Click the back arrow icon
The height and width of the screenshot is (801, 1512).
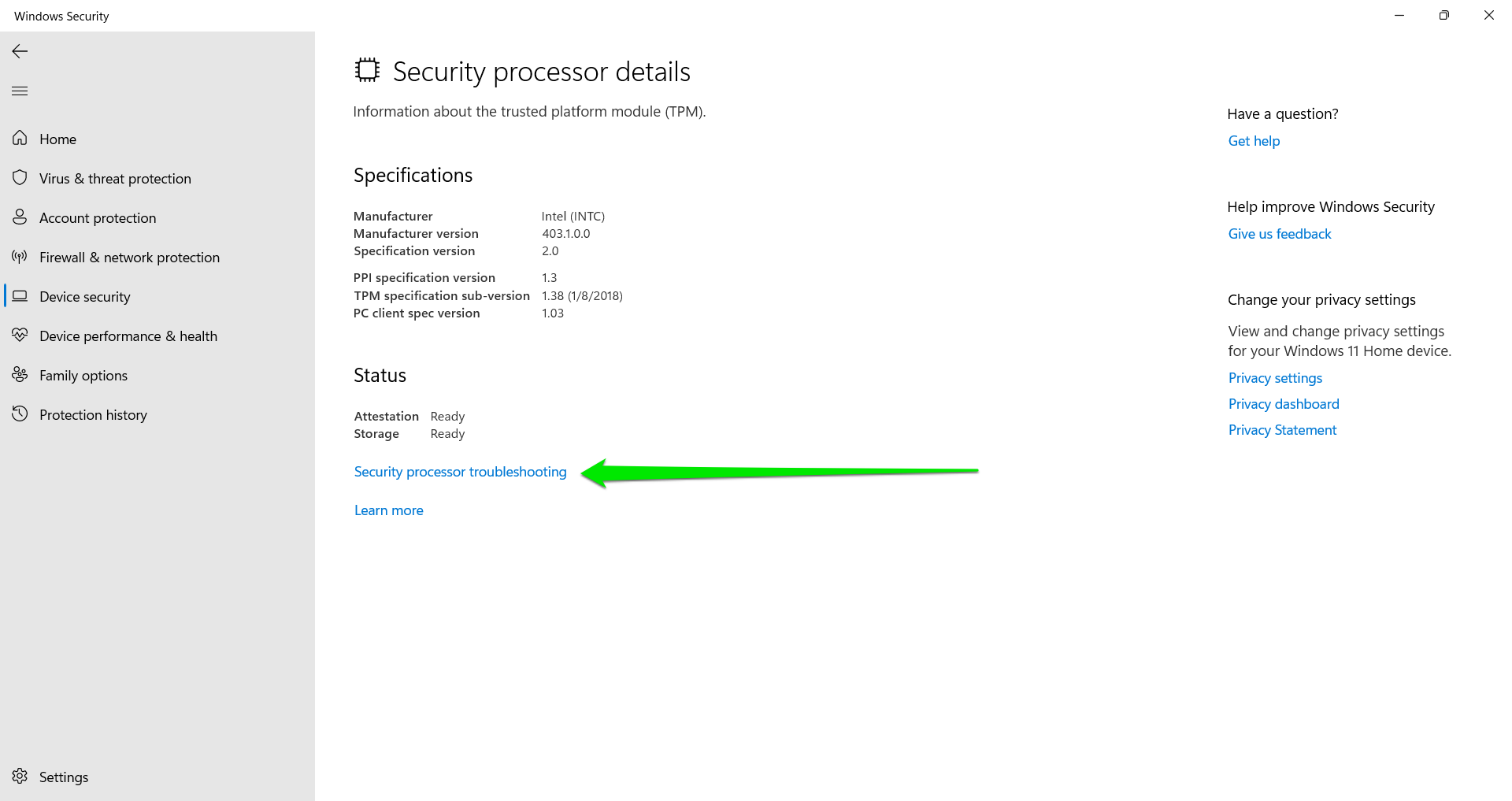pyautogui.click(x=20, y=51)
